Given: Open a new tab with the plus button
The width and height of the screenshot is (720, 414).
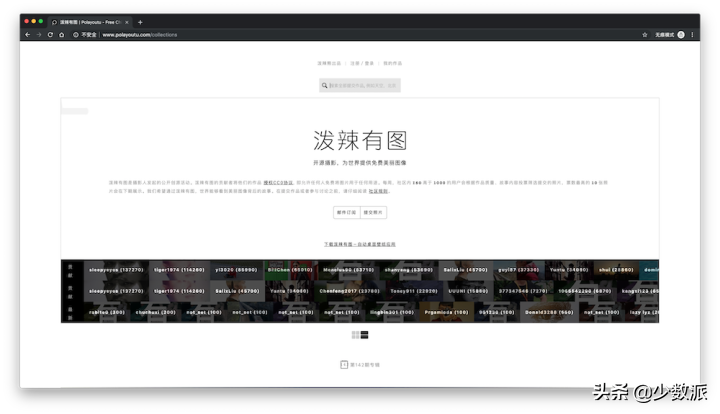Looking at the screenshot, I should coord(140,22).
